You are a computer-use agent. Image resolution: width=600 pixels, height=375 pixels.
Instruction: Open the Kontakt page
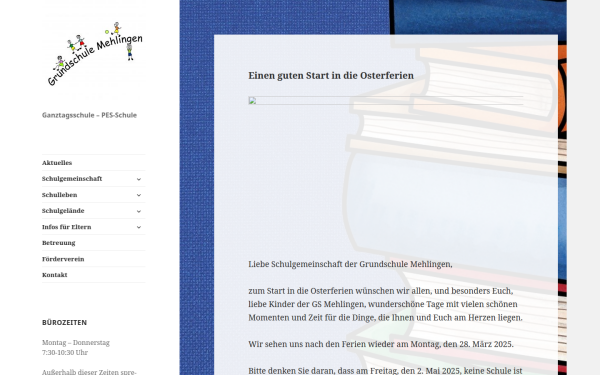(x=55, y=275)
